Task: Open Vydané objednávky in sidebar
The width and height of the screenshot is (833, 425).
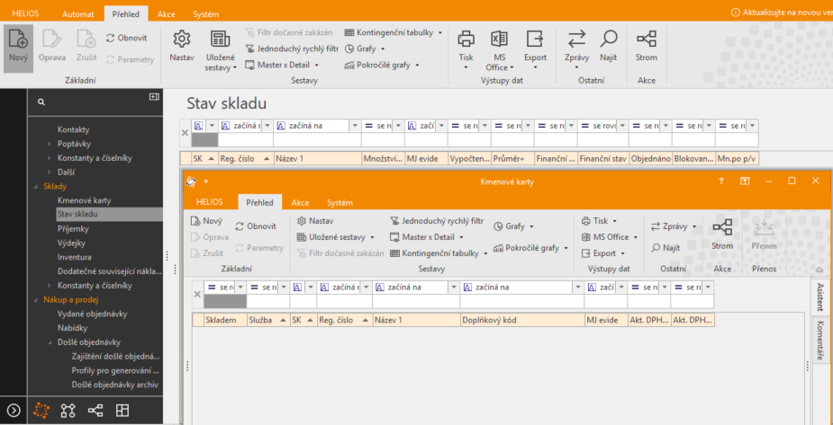Action: [x=92, y=314]
